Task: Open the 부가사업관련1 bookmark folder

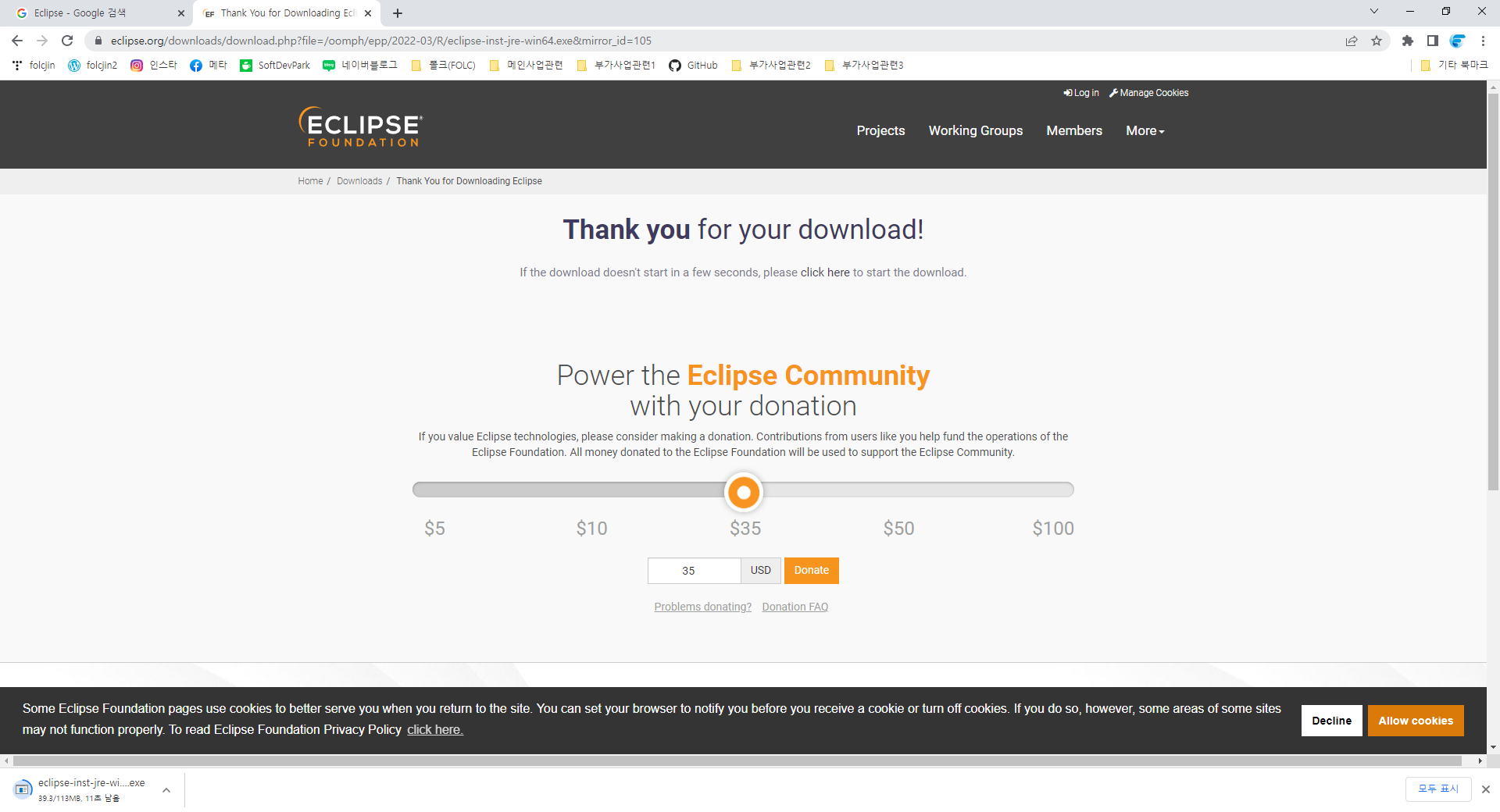Action: [x=616, y=66]
